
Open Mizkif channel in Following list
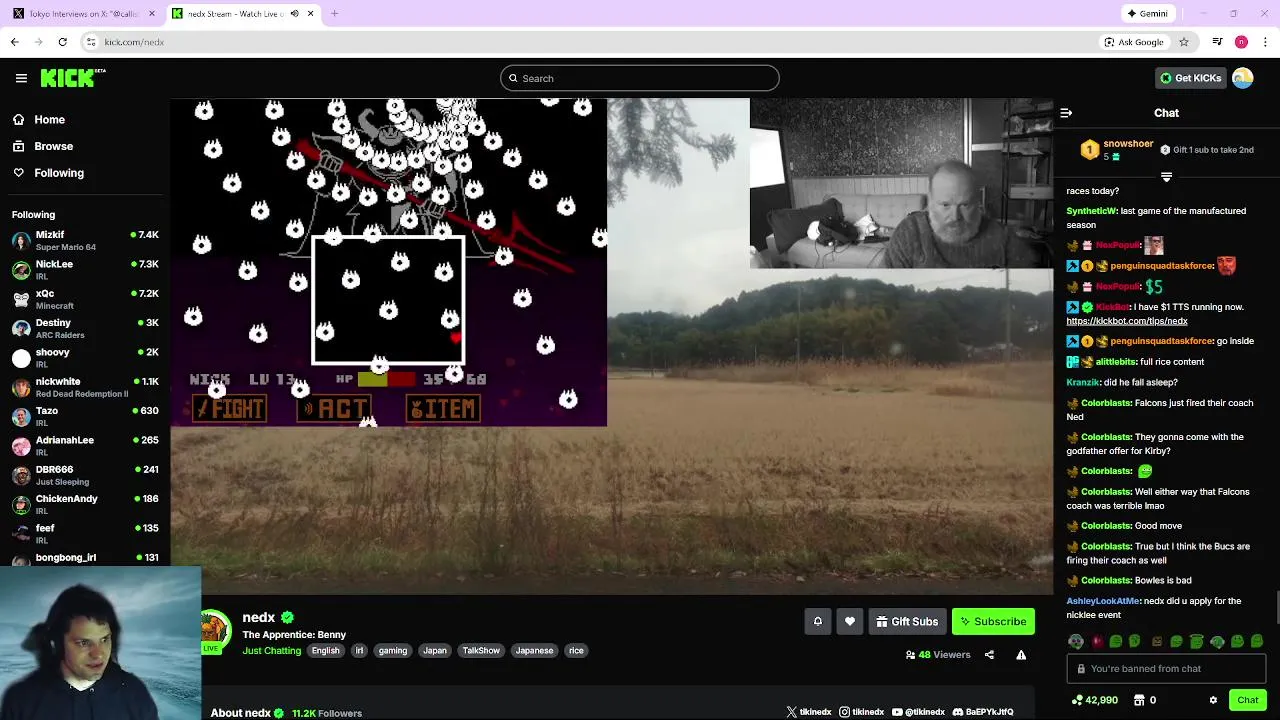85,241
